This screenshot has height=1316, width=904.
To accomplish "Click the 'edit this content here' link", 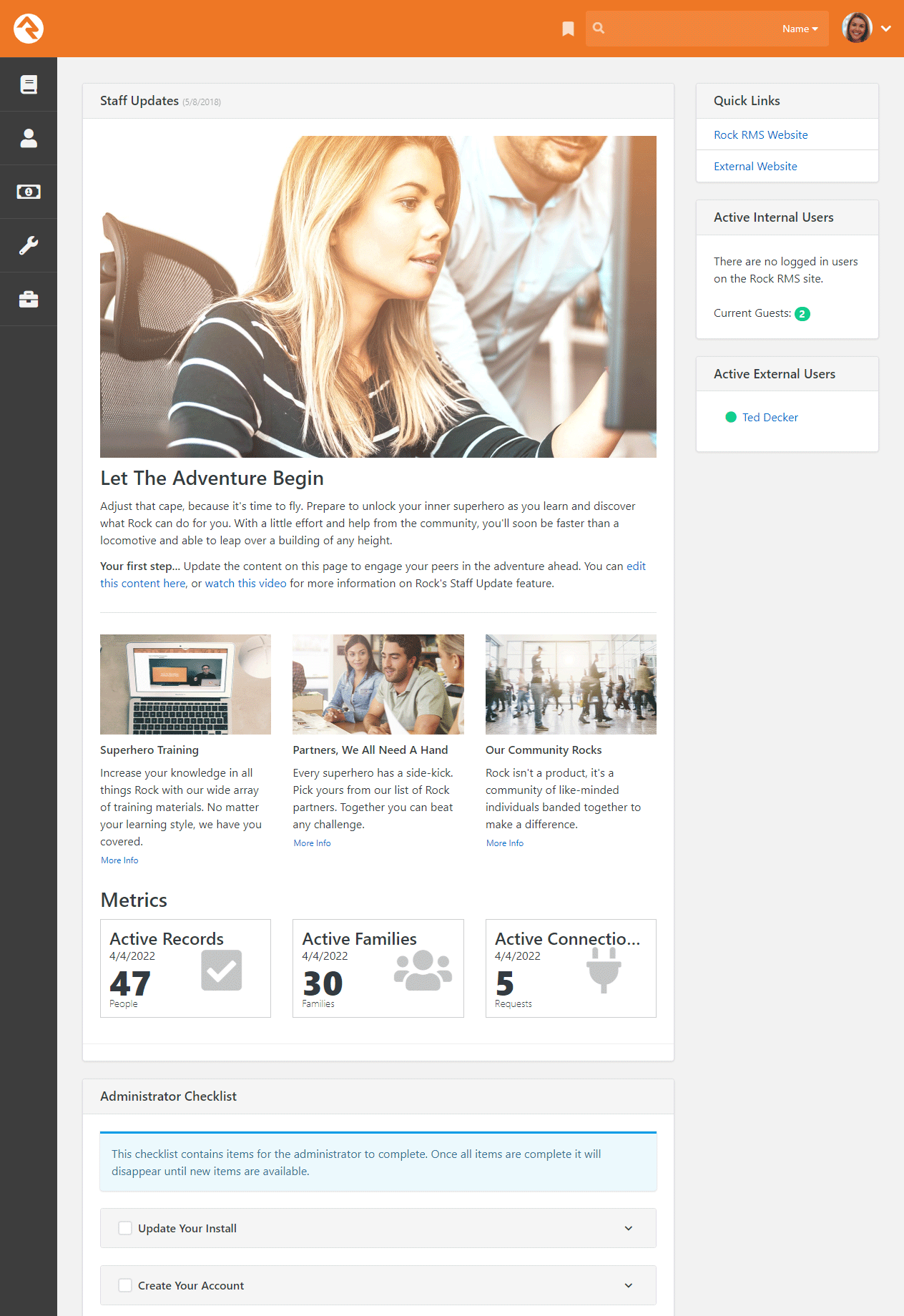I will click(x=143, y=583).
